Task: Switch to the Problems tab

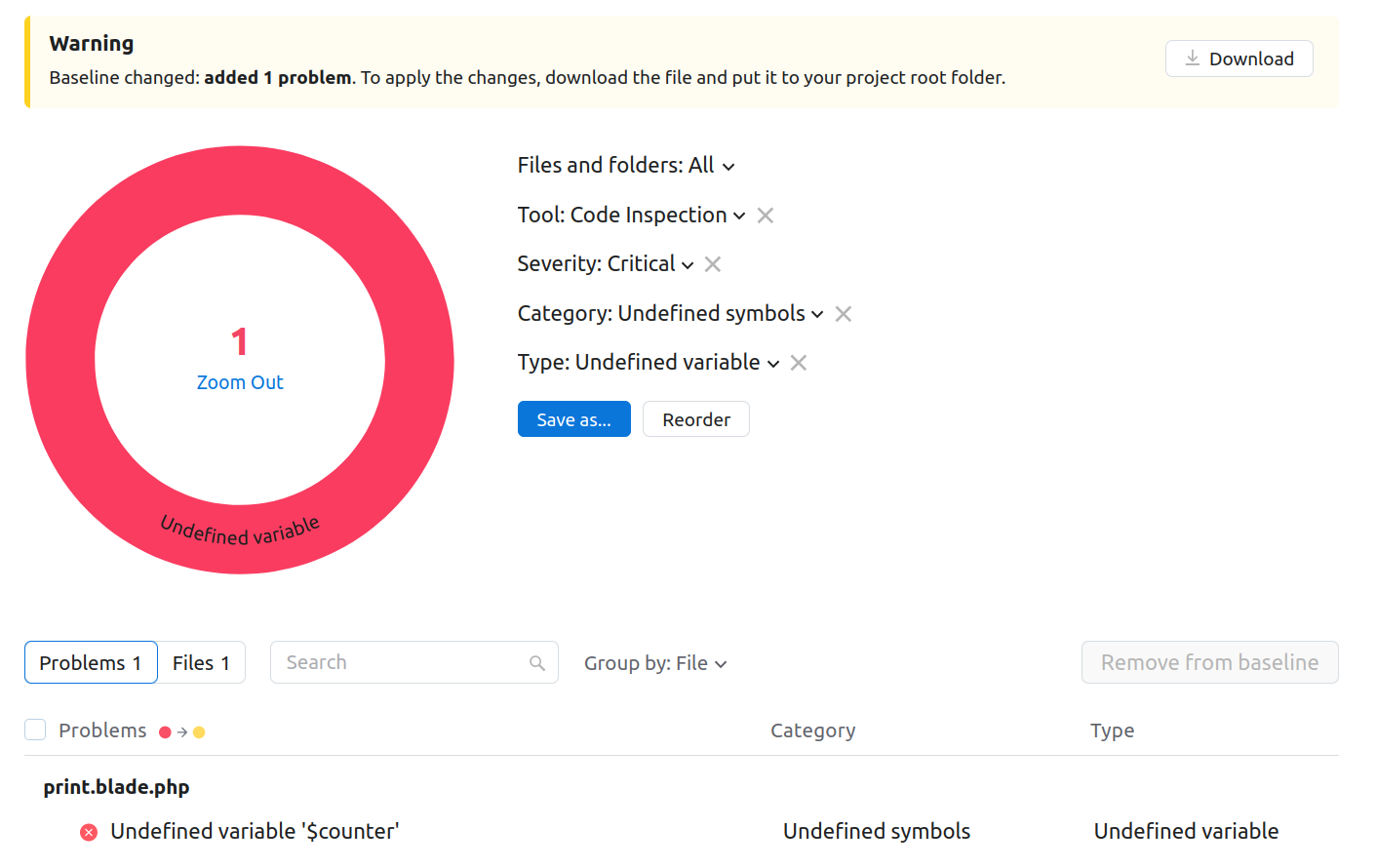Action: pyautogui.click(x=91, y=662)
